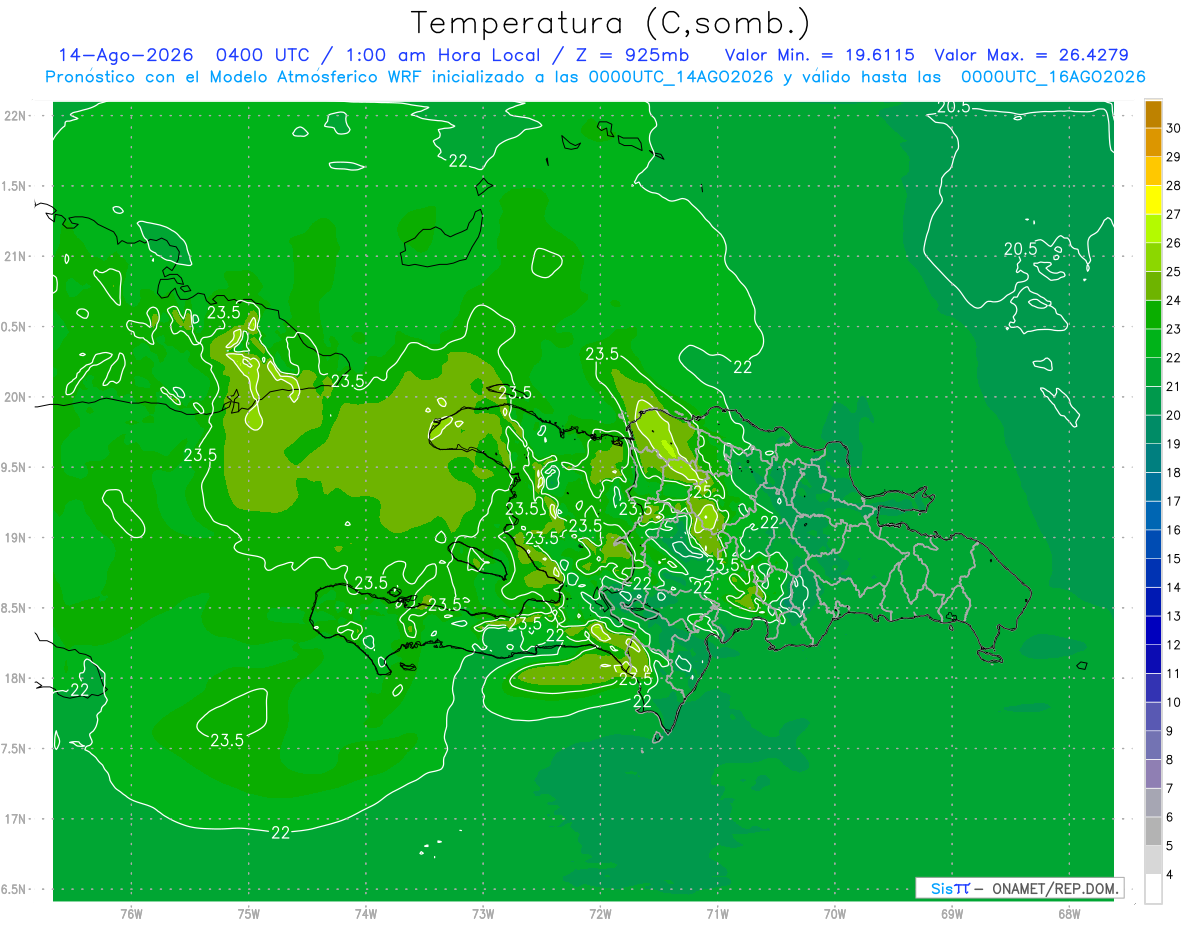Click the '76W' longitude axis label
Viewport: 1200px width, 927px height.
132,914
